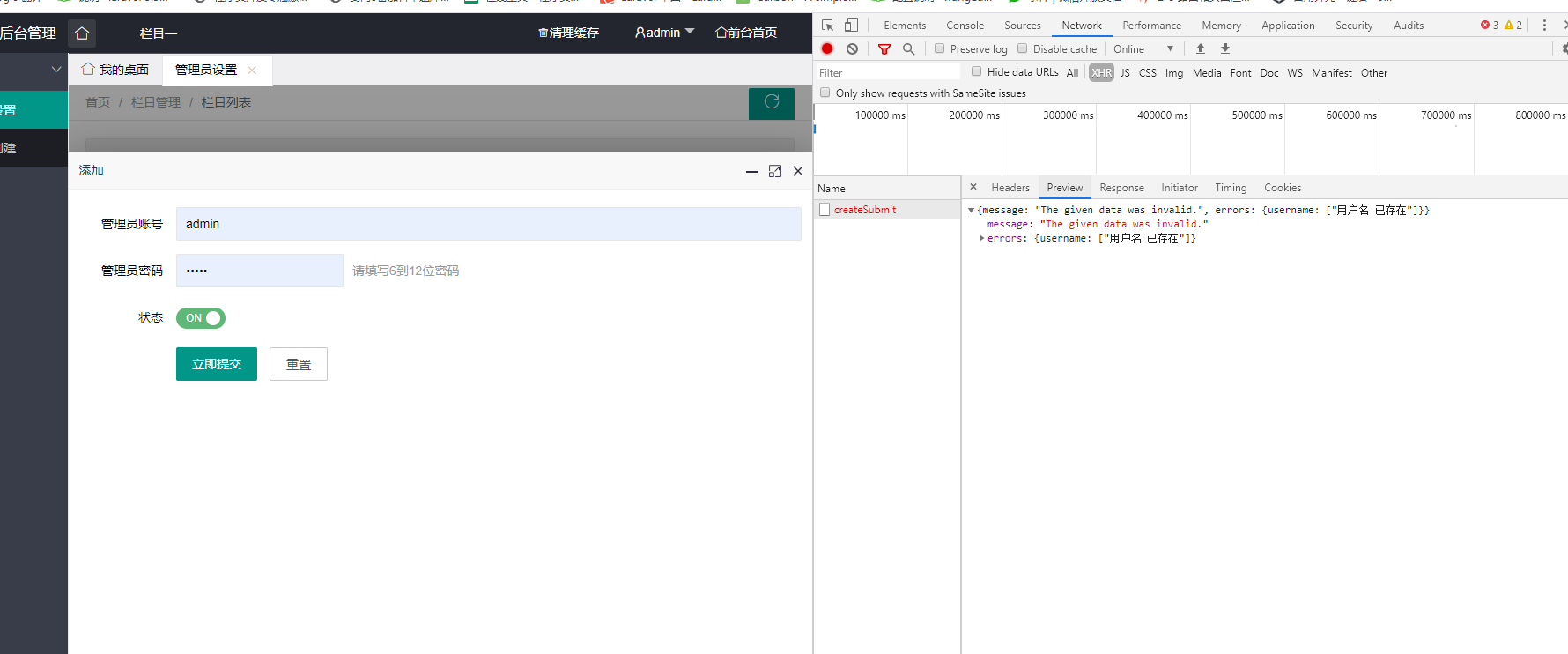View the request Response tab
Image resolution: width=1568 pixels, height=654 pixels.
coord(1121,188)
